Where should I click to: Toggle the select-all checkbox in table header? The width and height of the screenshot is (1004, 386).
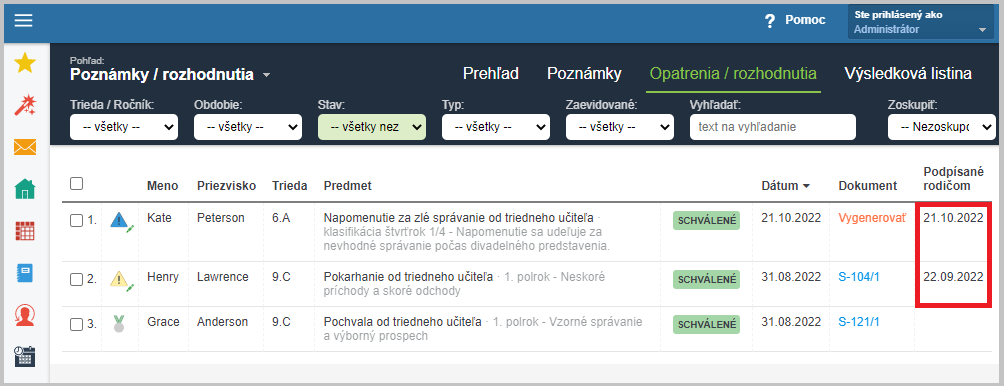click(76, 184)
